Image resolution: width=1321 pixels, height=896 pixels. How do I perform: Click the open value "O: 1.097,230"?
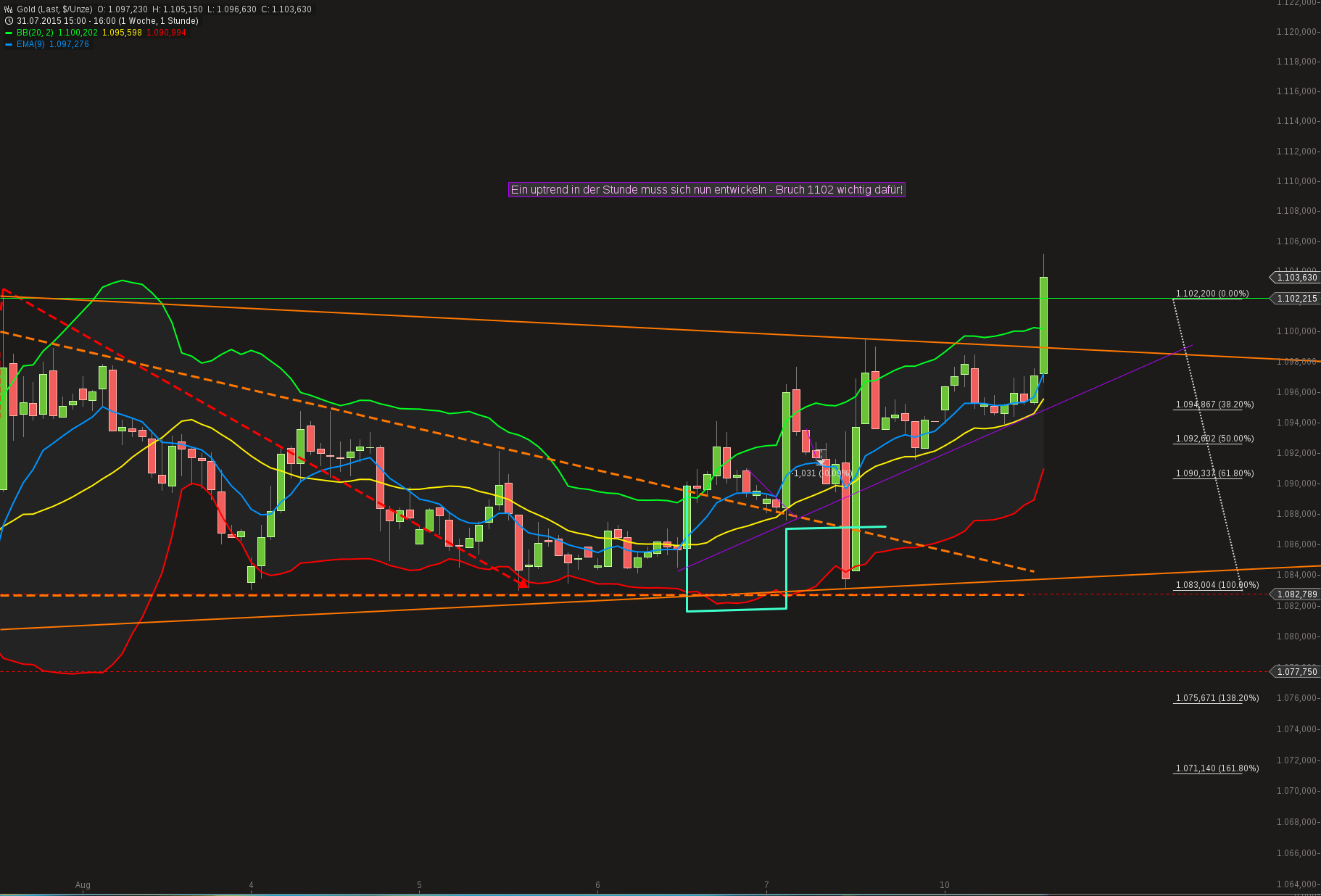point(123,9)
